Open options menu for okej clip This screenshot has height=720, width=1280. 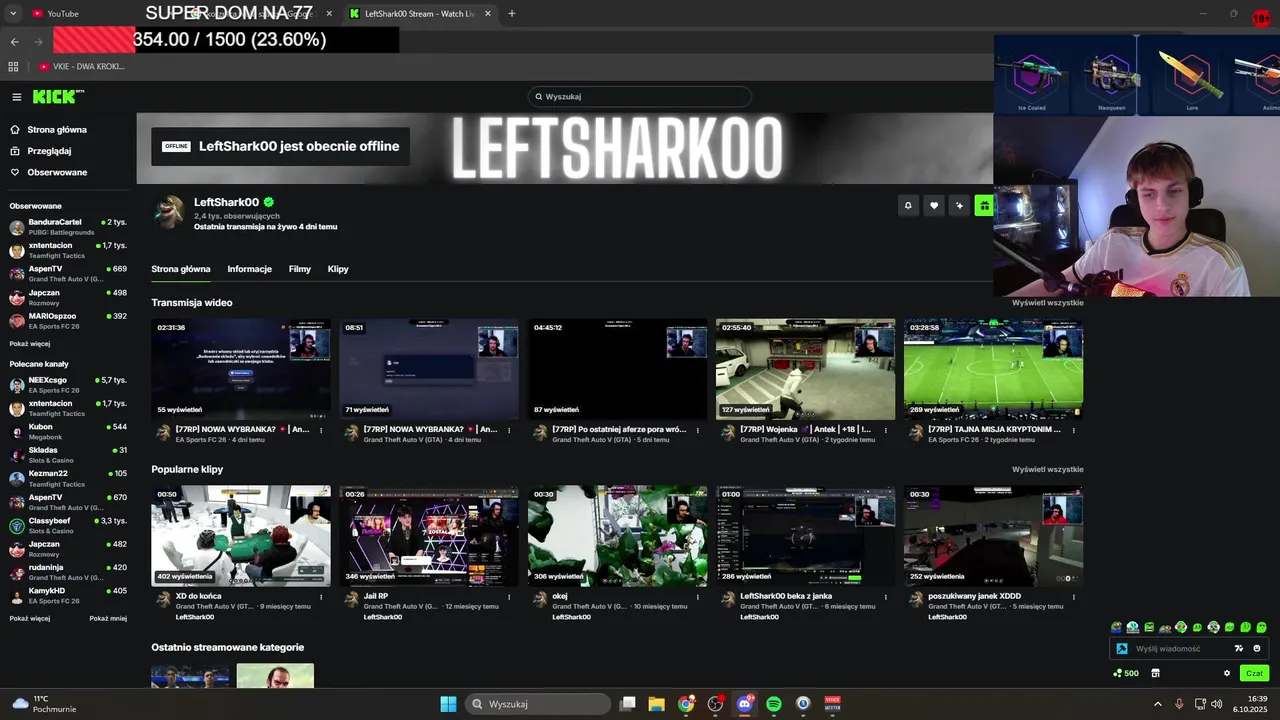click(698, 597)
